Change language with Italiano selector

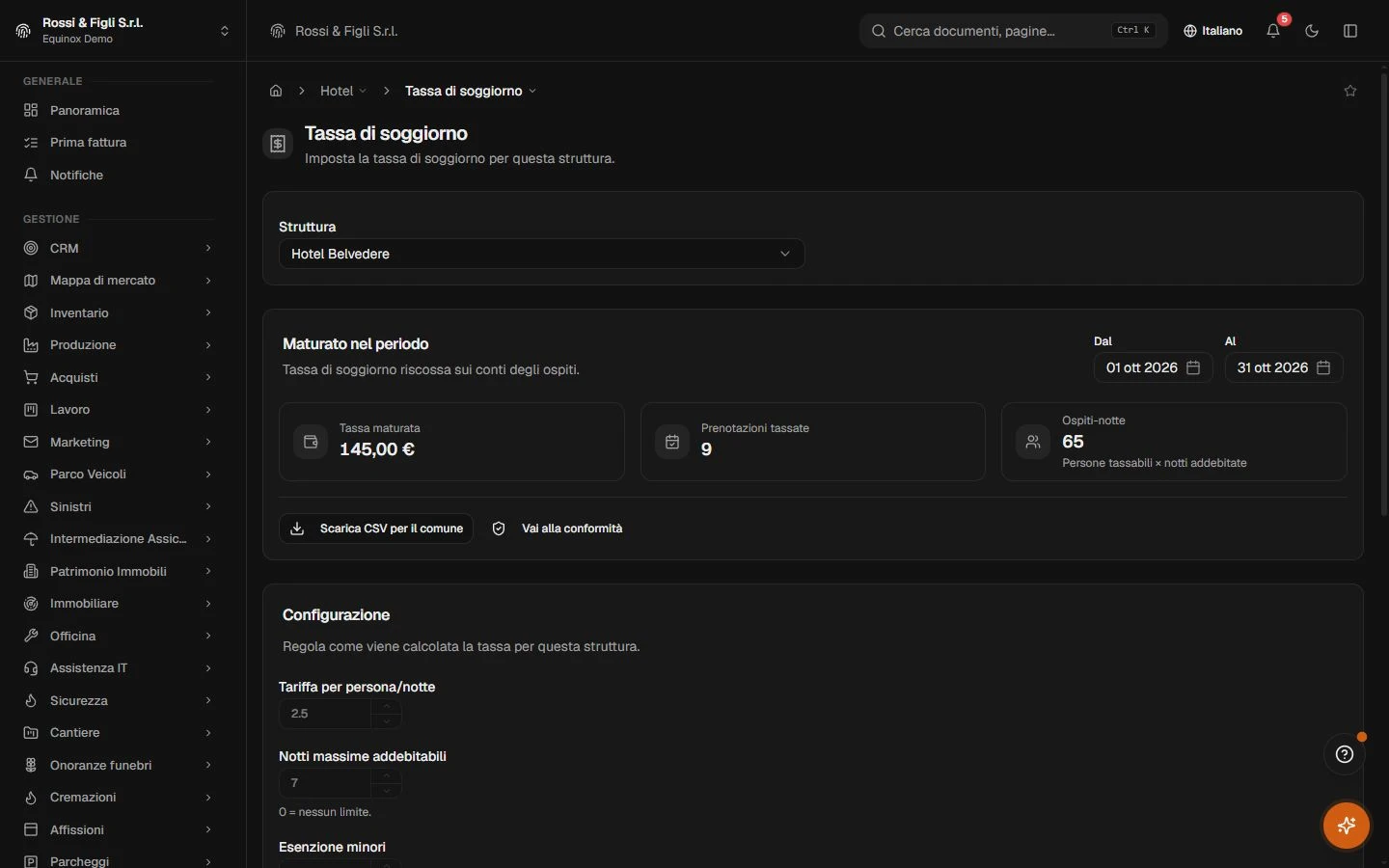pyautogui.click(x=1213, y=31)
